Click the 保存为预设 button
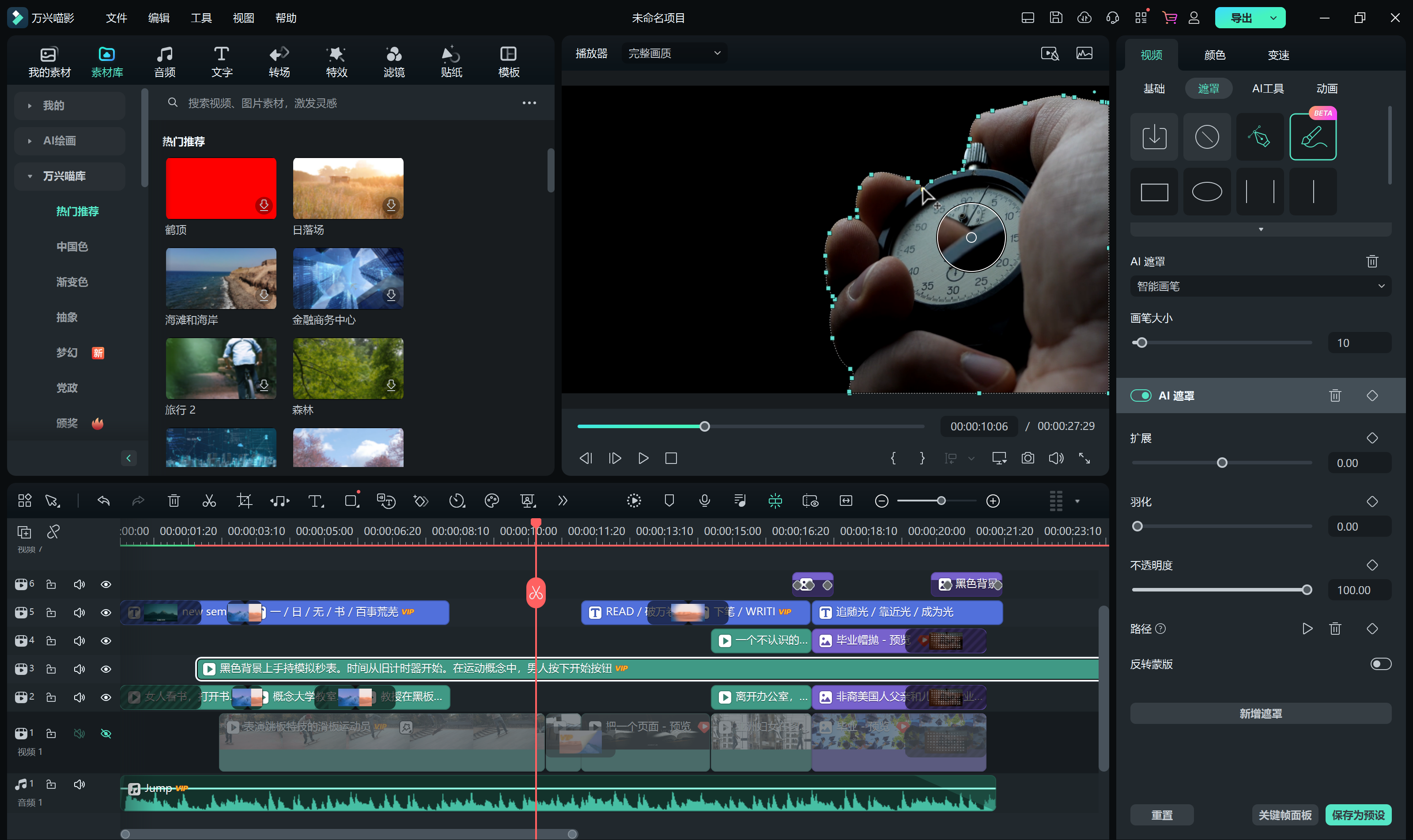Image resolution: width=1413 pixels, height=840 pixels. (1358, 815)
